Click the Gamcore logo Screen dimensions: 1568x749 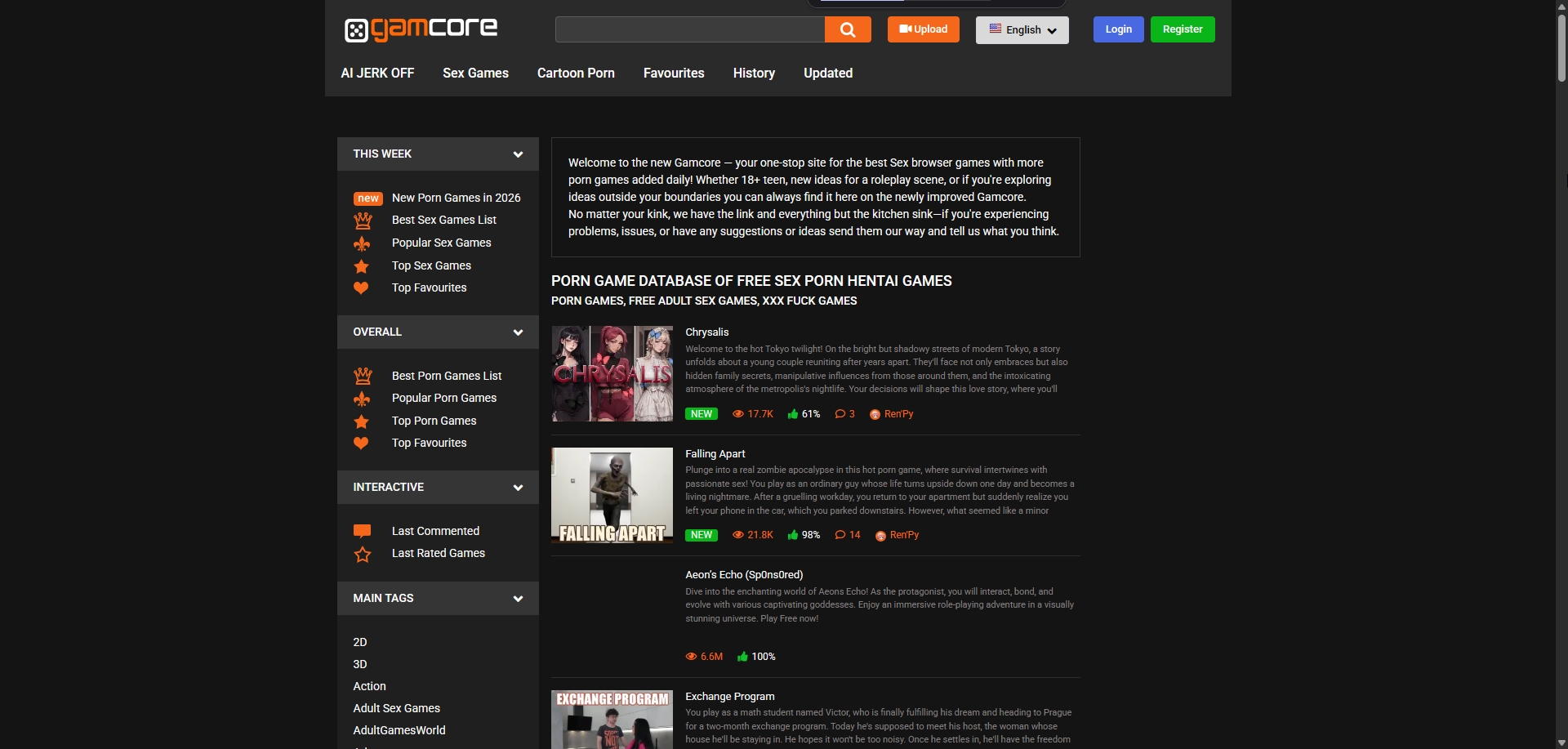(x=421, y=29)
